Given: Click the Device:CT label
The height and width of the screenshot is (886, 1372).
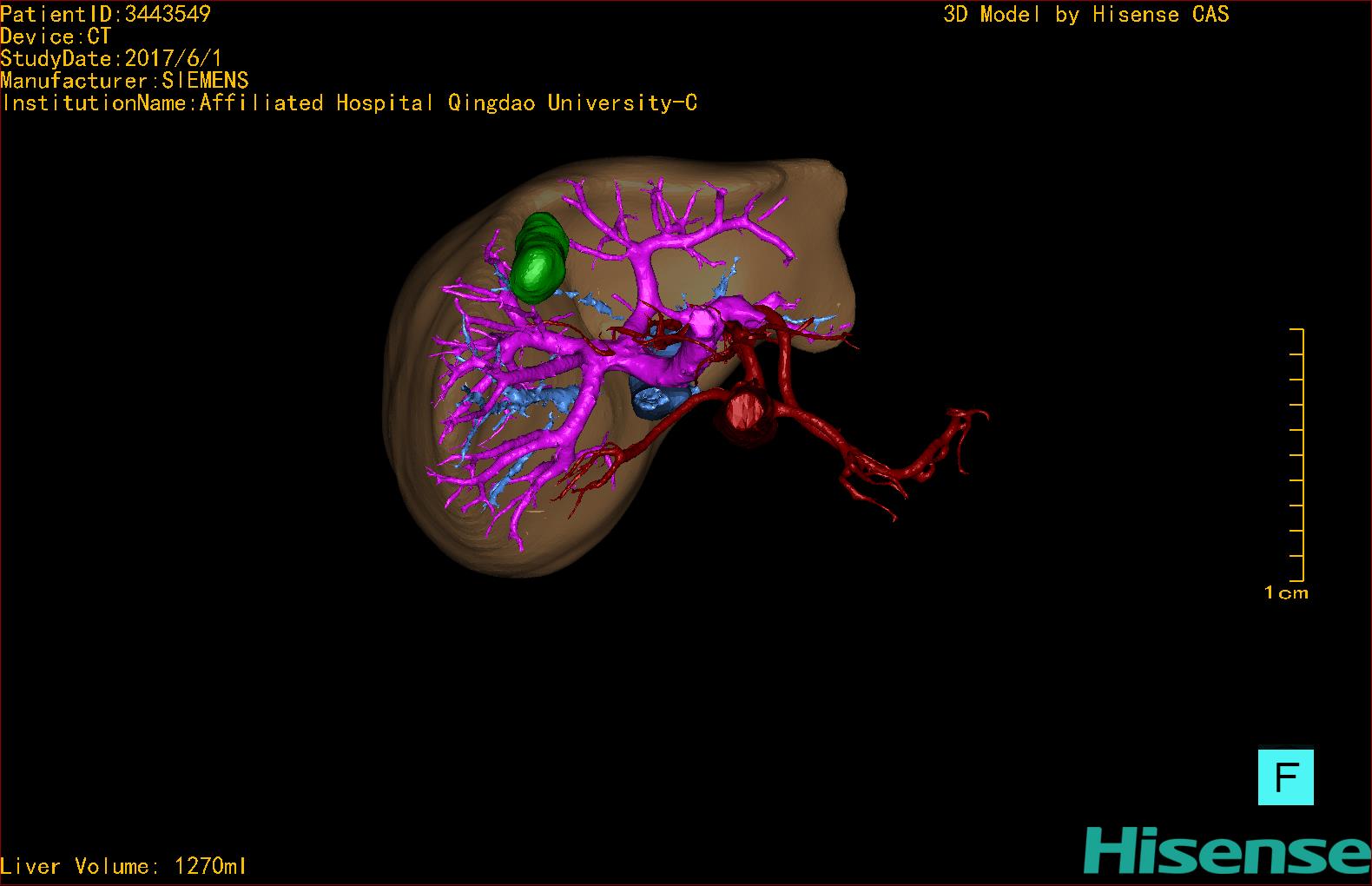Looking at the screenshot, I should click(x=56, y=36).
